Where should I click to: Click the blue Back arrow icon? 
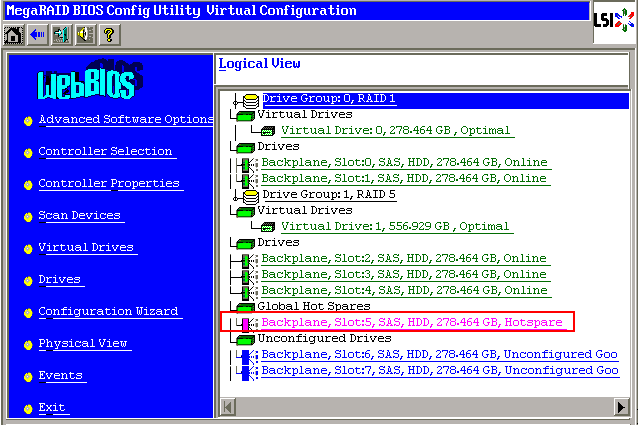point(37,35)
